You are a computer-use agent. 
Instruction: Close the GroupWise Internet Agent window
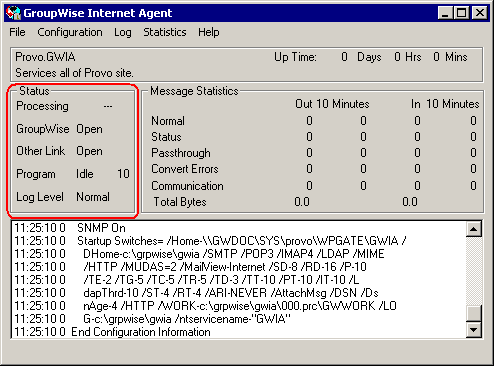(480, 13)
